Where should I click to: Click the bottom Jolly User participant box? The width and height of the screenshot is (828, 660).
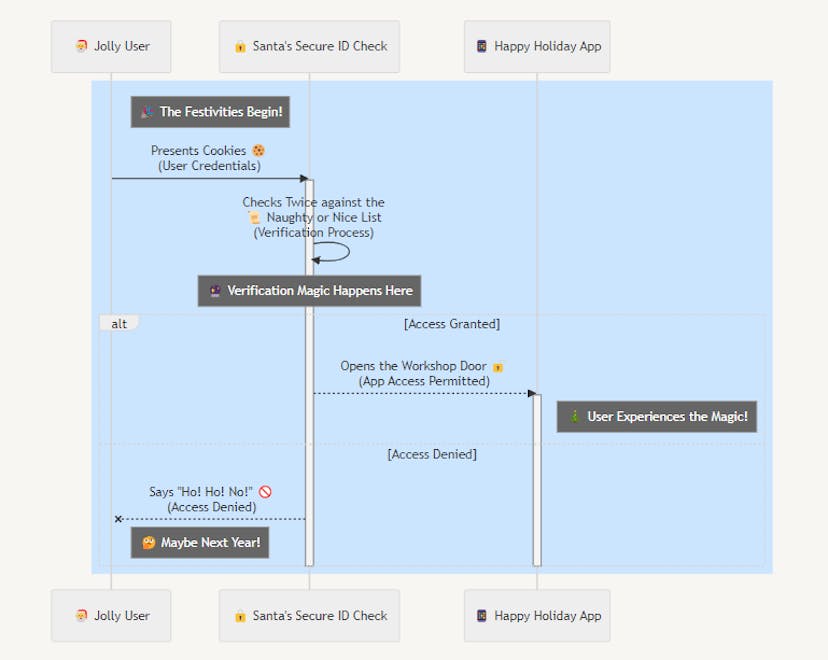tap(111, 616)
